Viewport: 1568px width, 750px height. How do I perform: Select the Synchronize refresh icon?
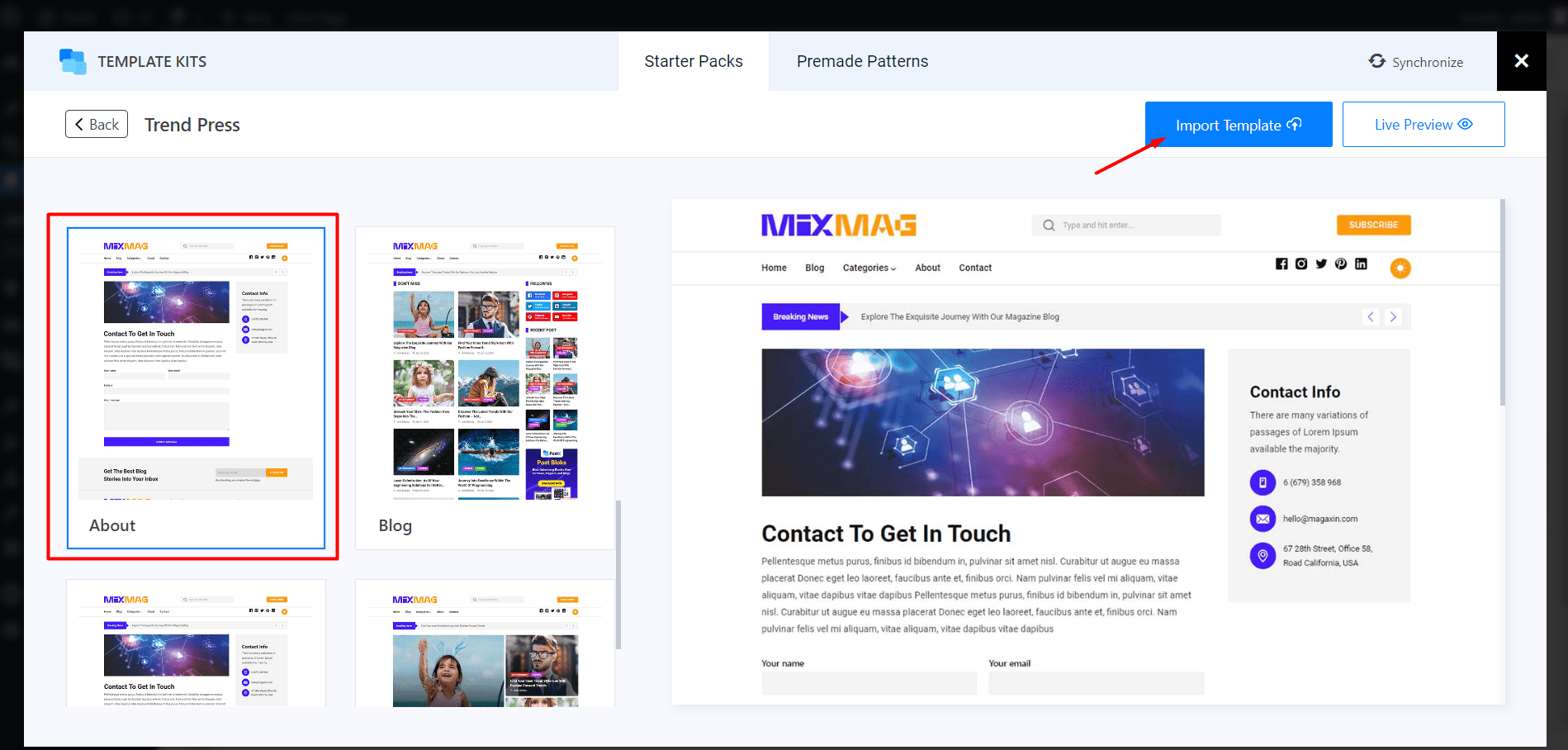1376,61
